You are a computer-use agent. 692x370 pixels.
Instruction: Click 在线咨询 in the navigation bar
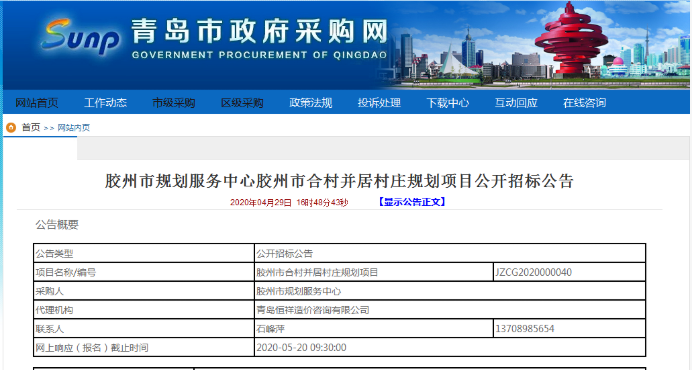click(584, 103)
